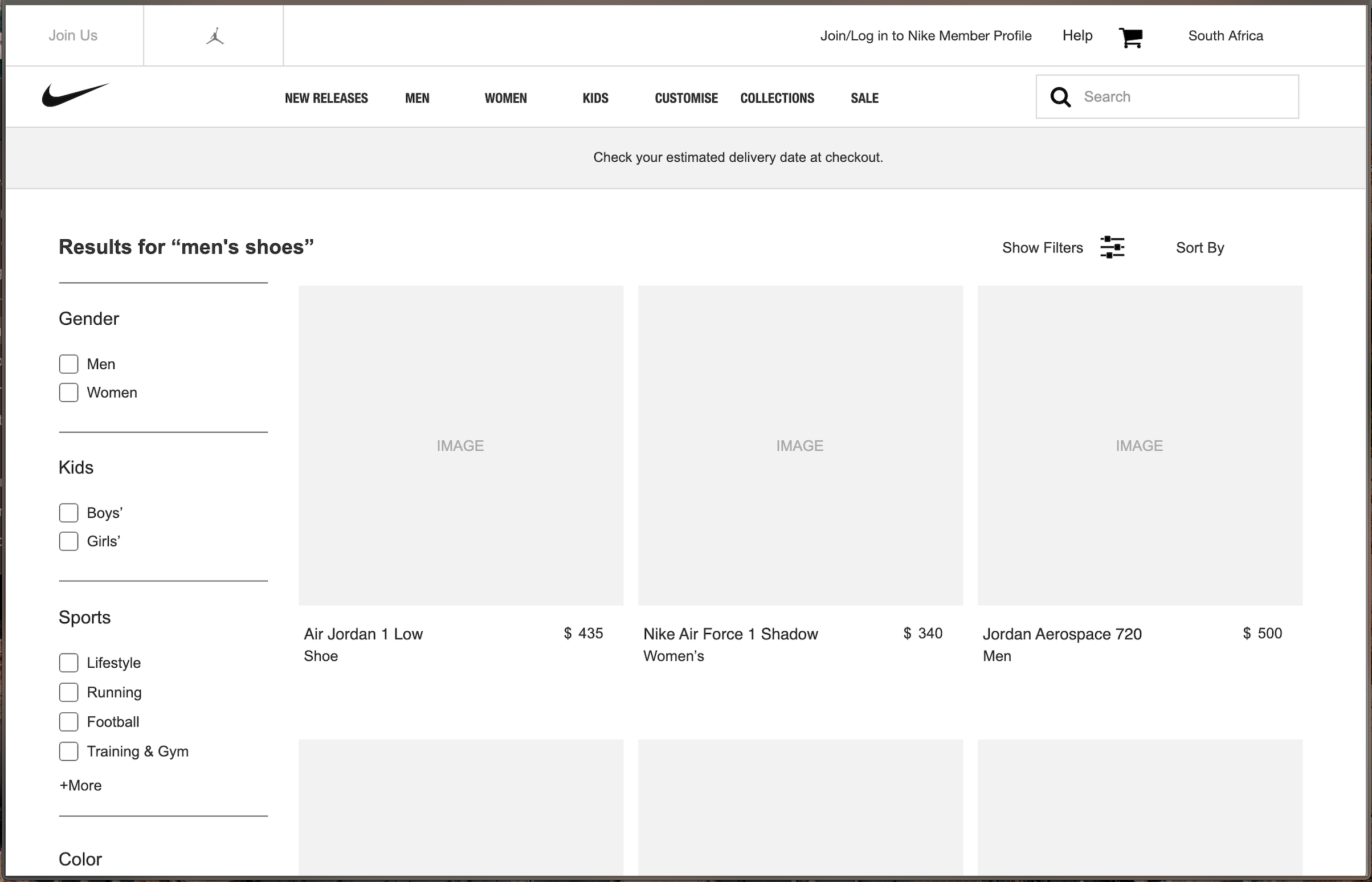Viewport: 1372px width, 882px height.
Task: Click the Air Jordan 1 Low title
Action: (363, 634)
